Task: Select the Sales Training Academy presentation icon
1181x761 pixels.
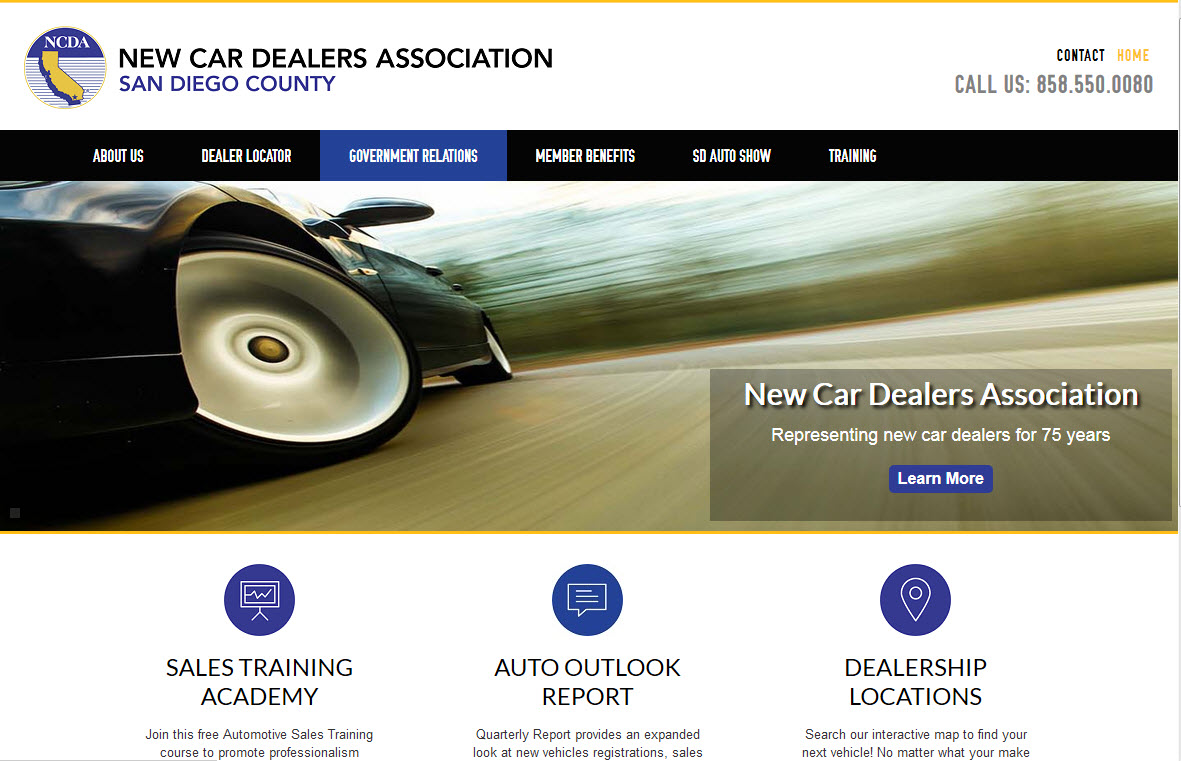Action: tap(259, 600)
